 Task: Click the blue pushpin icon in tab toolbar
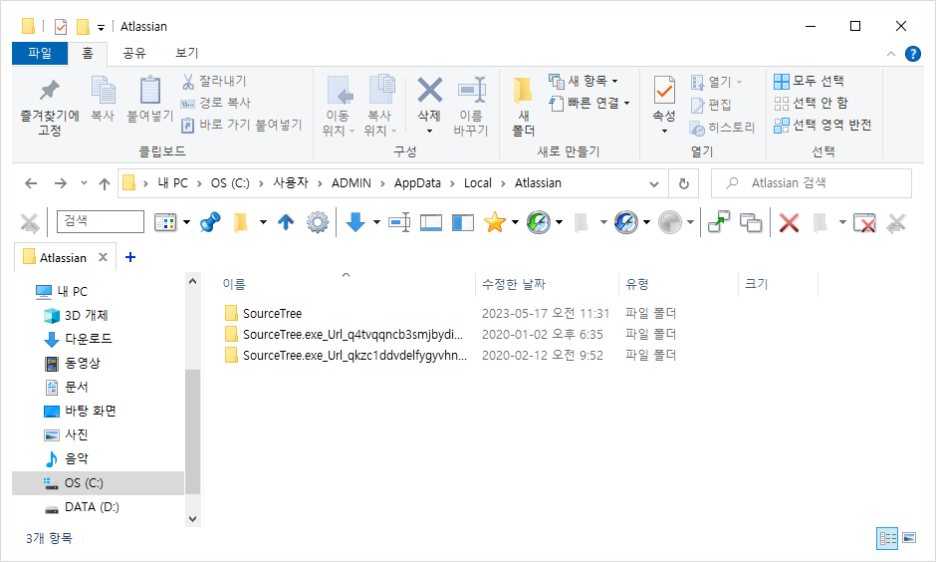tap(210, 223)
